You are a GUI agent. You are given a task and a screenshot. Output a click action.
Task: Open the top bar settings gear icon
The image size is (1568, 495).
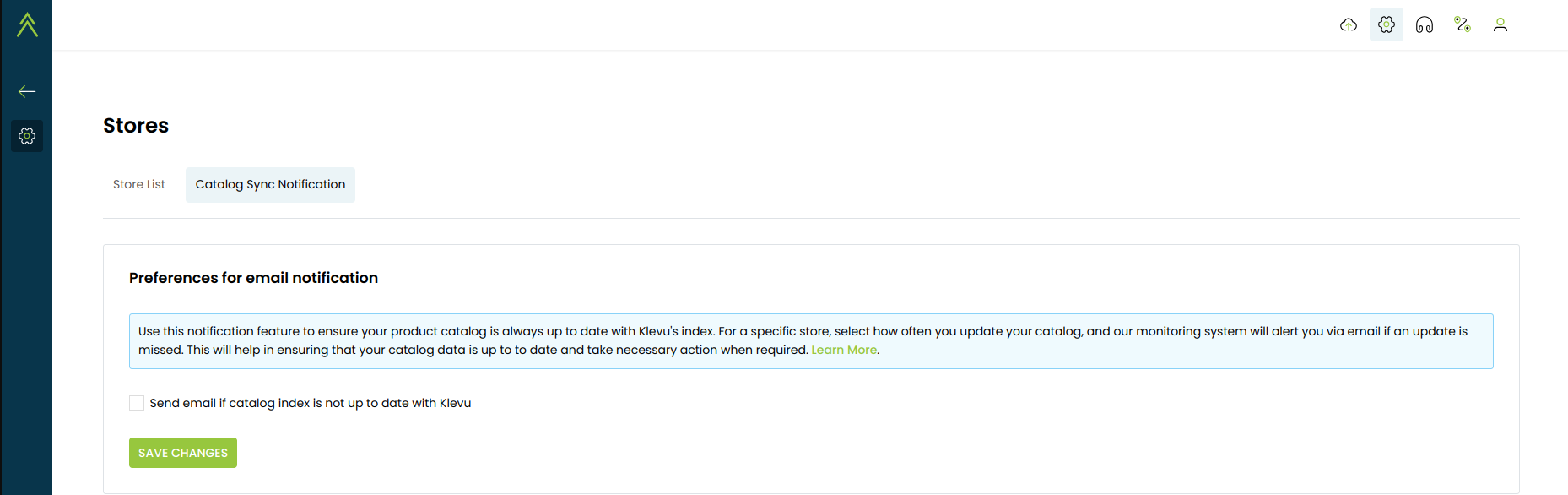pos(1387,25)
